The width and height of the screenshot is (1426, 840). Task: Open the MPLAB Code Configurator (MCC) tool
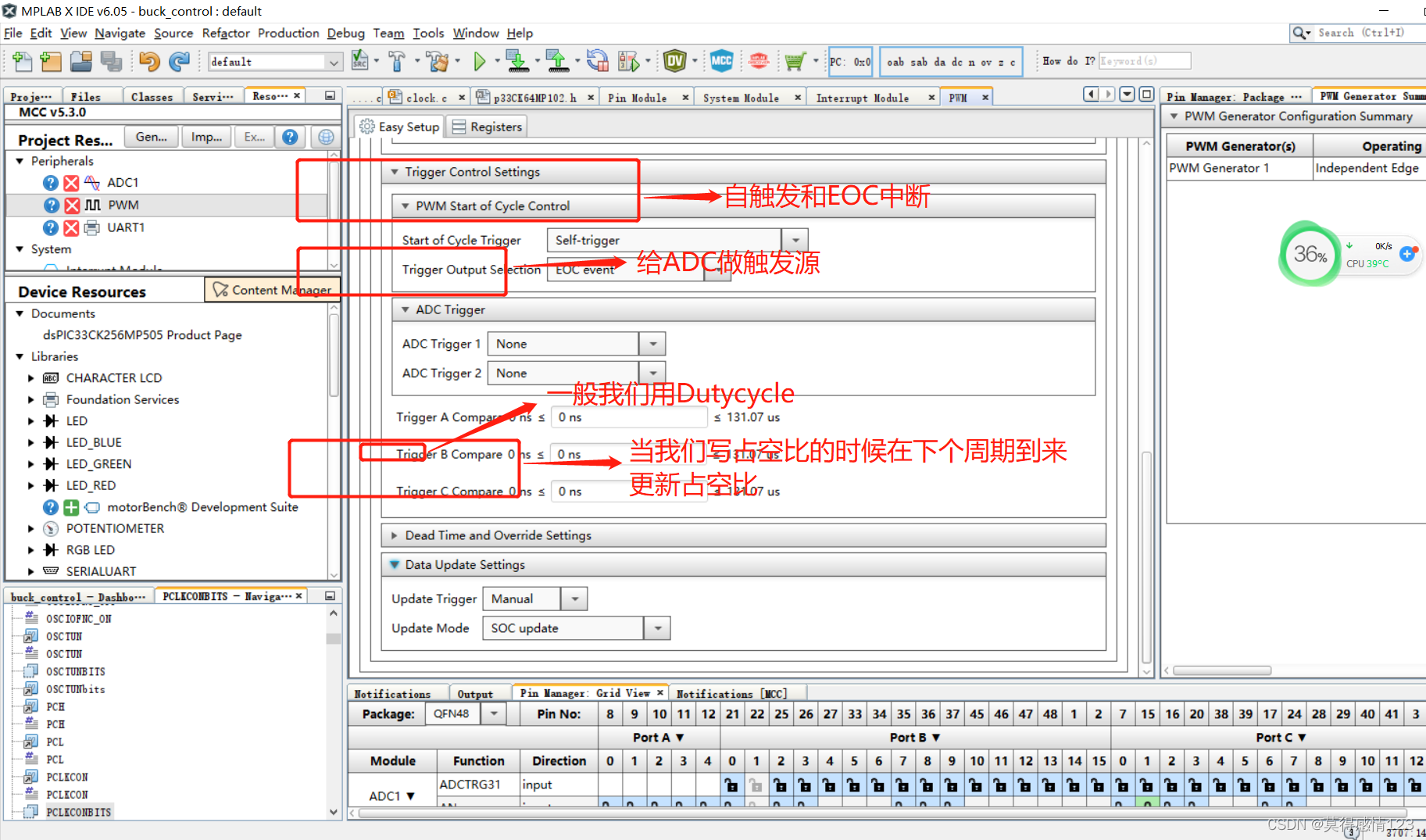(721, 61)
